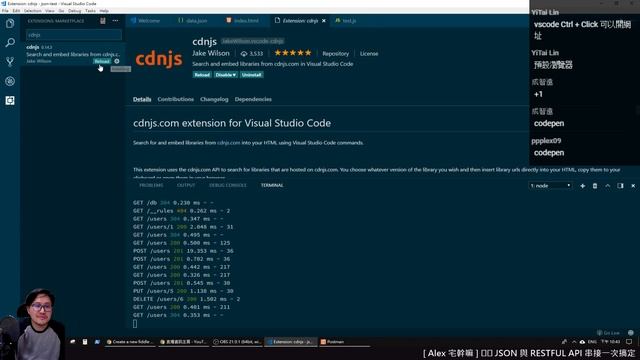Click the 'PUT /users/5' terminal log line
Screen dimensions: 640x360
click(x=183, y=291)
